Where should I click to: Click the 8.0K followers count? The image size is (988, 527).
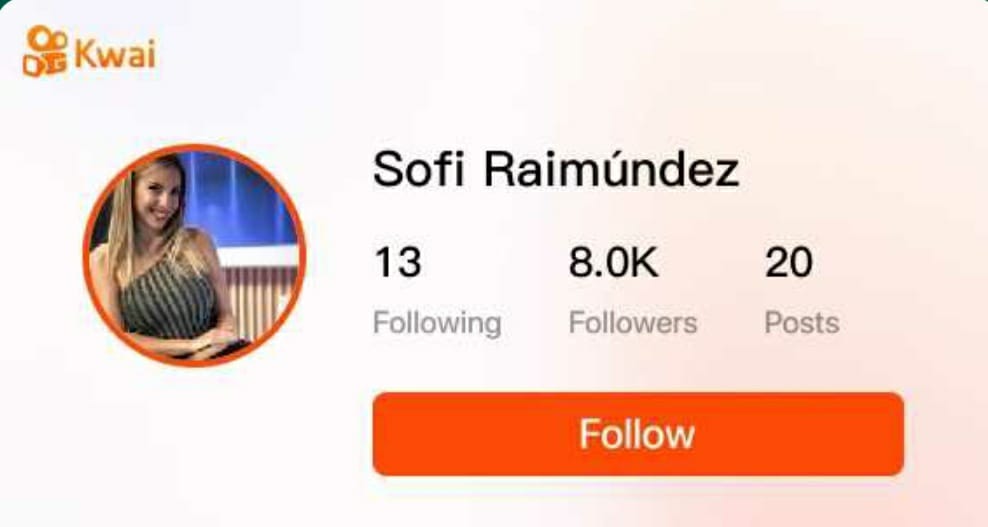(x=613, y=262)
